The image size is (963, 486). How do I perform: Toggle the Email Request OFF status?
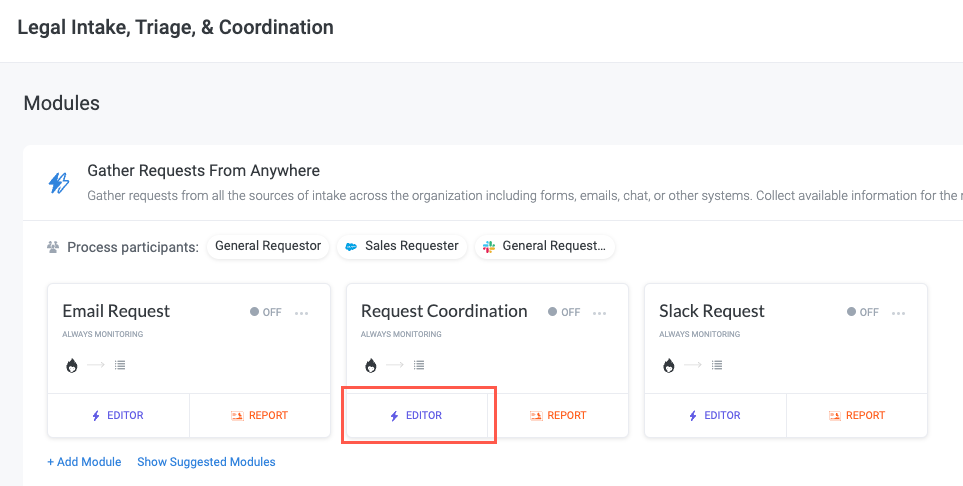(266, 312)
